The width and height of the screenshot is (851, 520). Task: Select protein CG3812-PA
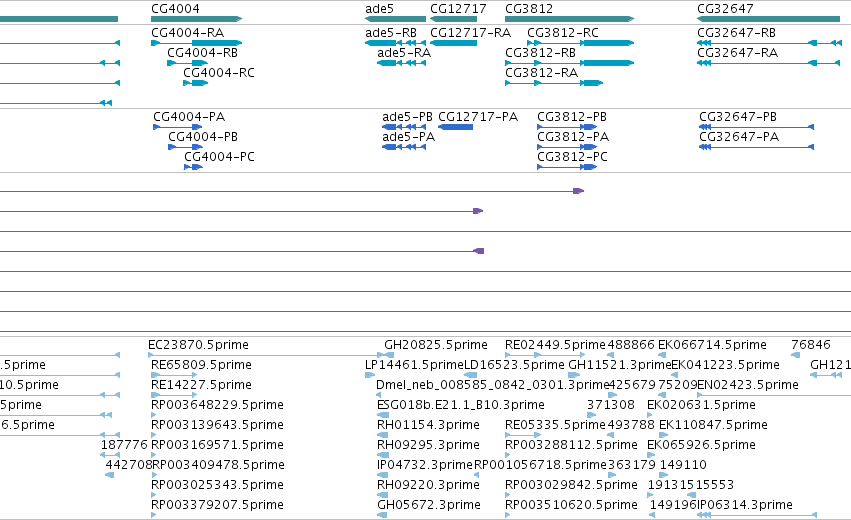[x=573, y=137]
